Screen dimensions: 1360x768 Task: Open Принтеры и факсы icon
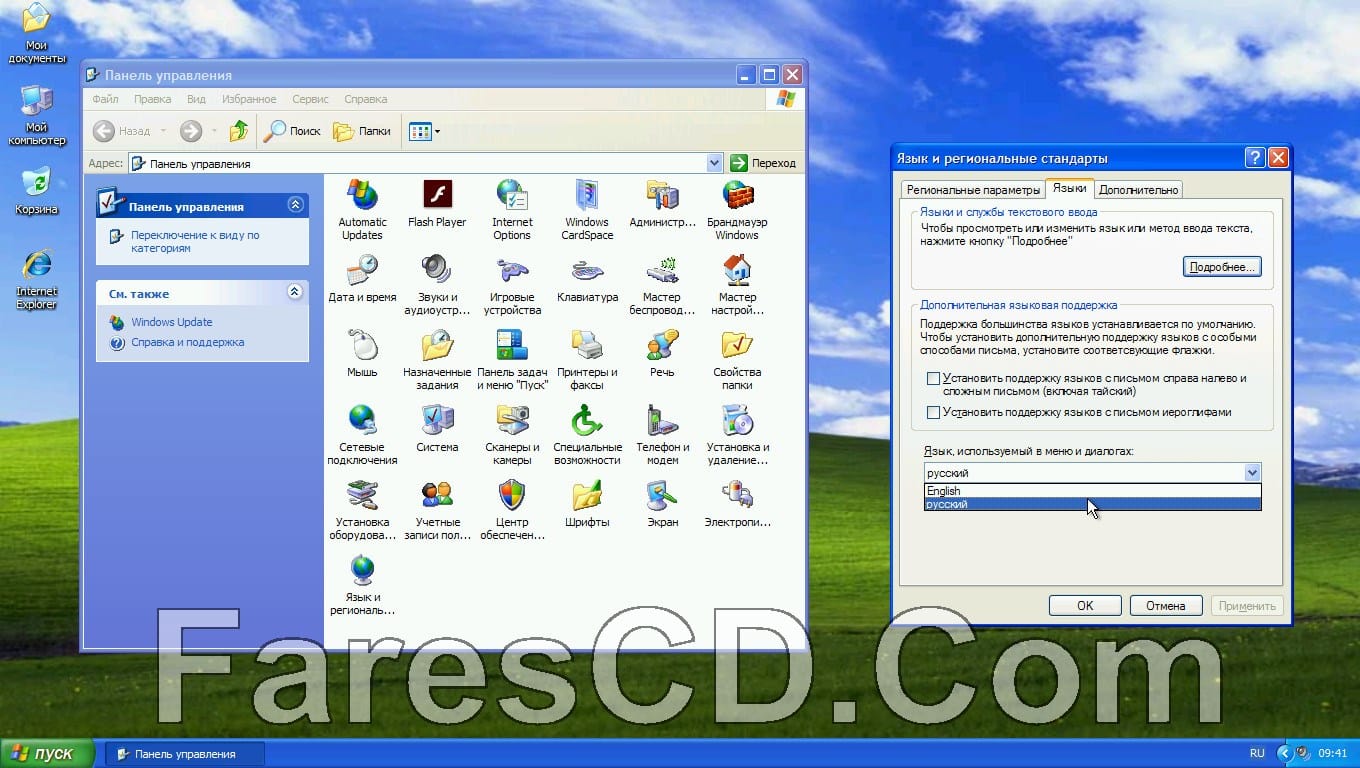(587, 359)
